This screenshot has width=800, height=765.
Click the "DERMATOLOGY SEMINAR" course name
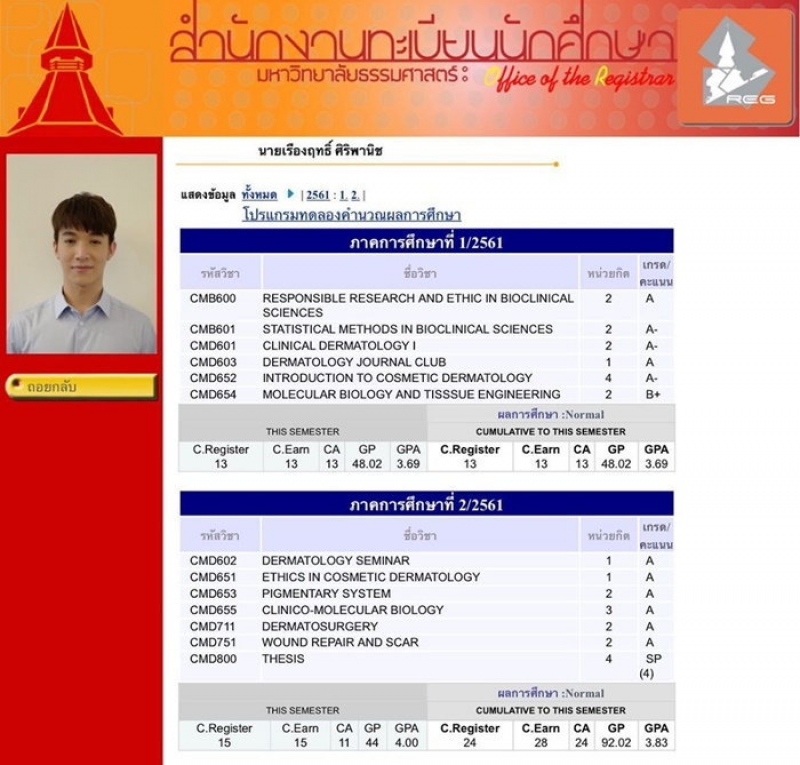pos(336,561)
